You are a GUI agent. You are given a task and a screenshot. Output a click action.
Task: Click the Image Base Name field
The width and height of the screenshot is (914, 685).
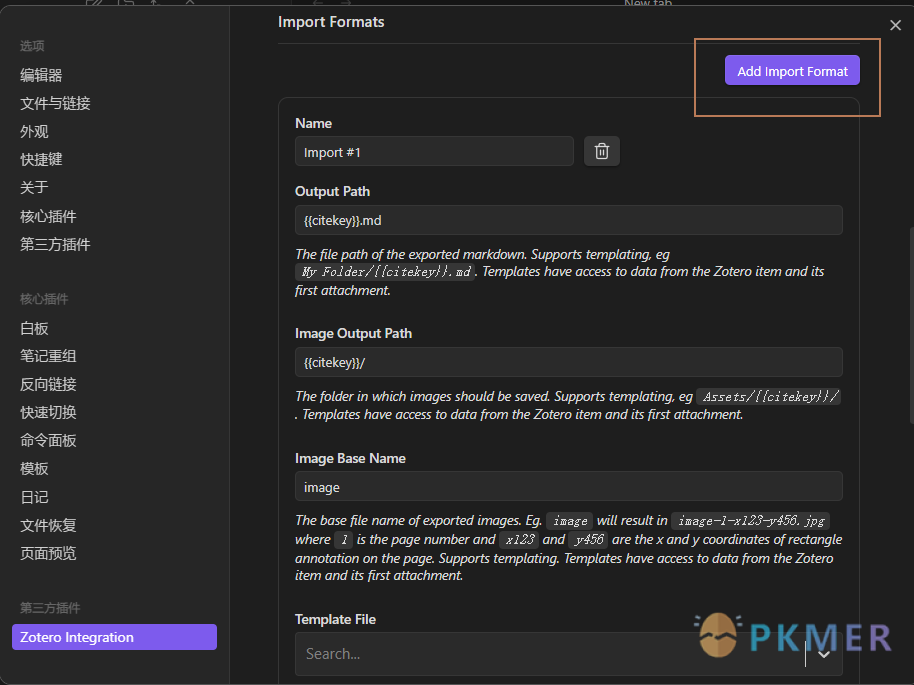pos(568,487)
